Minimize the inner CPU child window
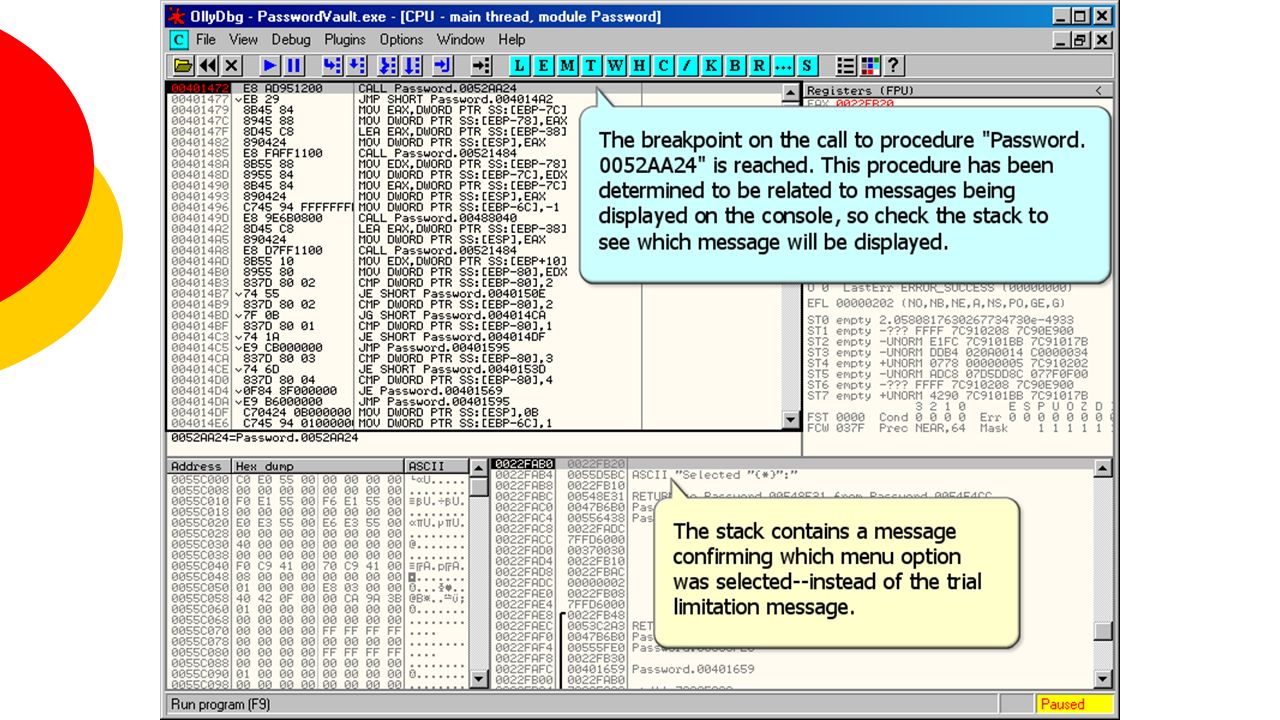 click(1063, 40)
